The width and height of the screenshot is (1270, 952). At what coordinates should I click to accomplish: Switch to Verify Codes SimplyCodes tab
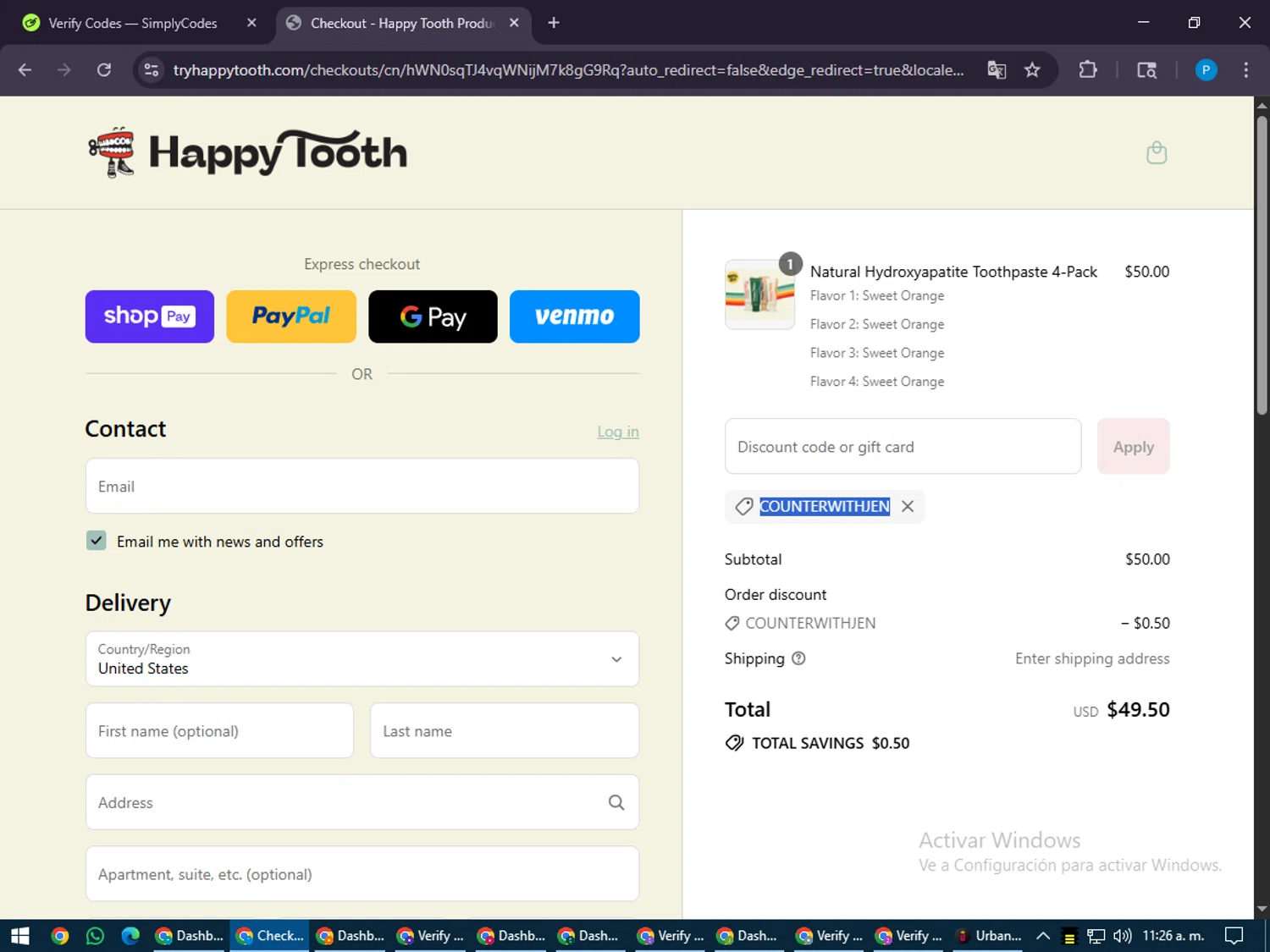[133, 23]
